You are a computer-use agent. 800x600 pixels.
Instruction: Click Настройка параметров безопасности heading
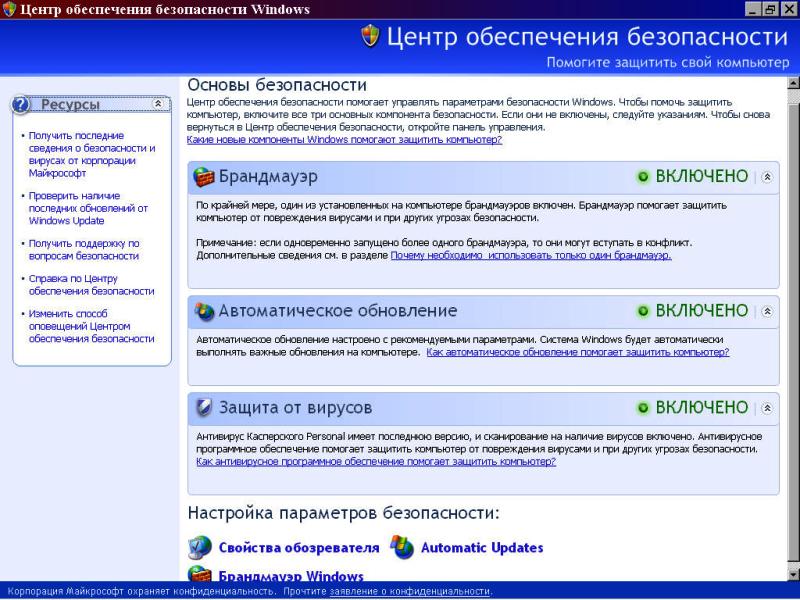343,513
